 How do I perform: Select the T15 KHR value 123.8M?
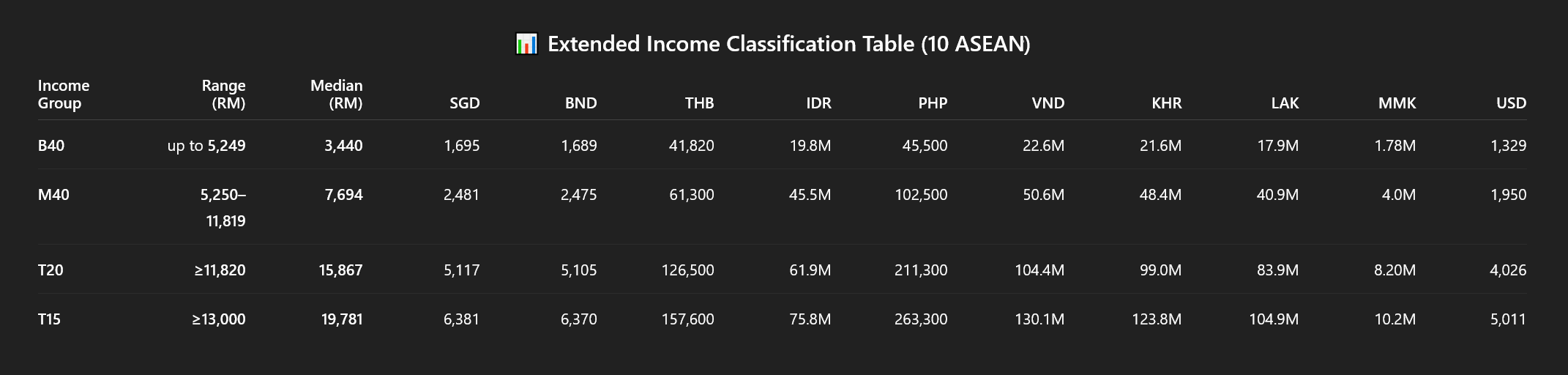[x=1156, y=319]
